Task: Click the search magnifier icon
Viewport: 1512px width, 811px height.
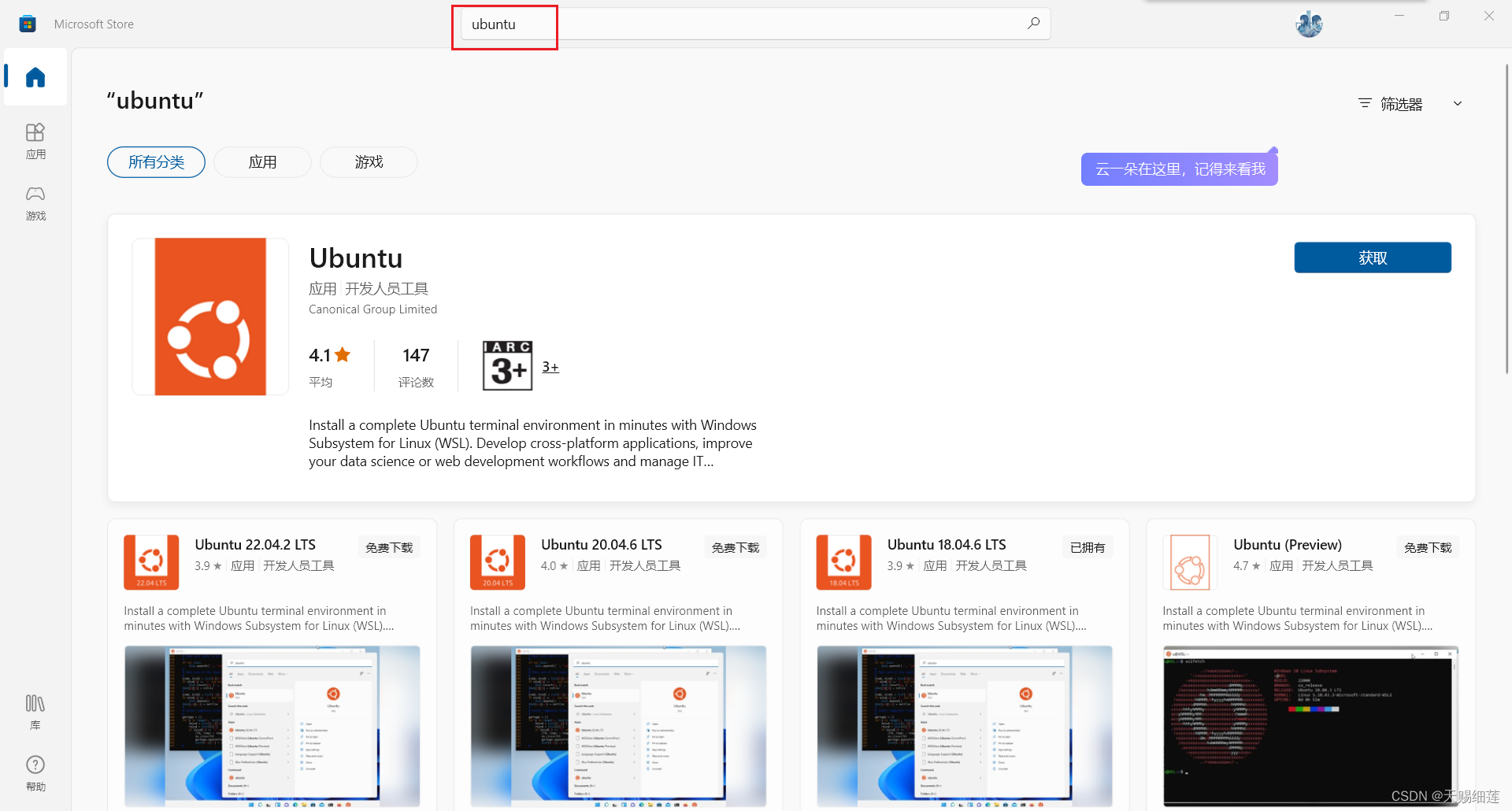Action: pos(1033,24)
